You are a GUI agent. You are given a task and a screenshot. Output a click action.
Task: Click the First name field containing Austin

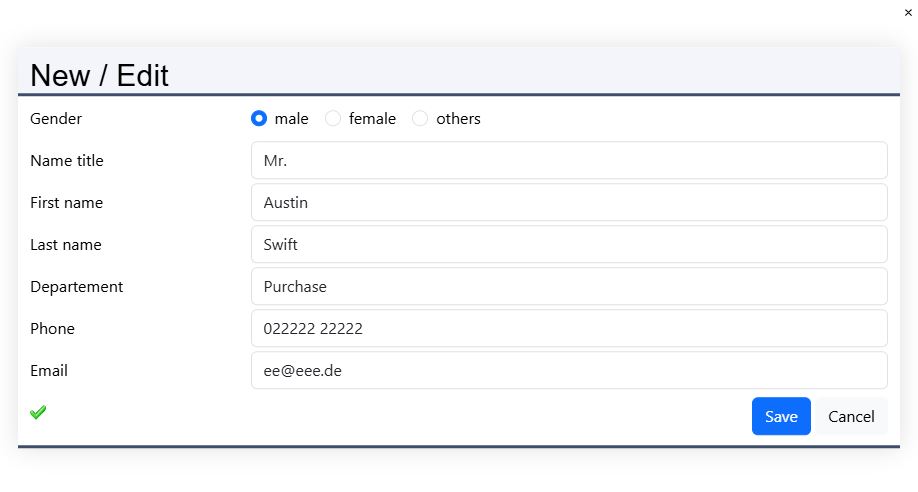[x=568, y=202]
